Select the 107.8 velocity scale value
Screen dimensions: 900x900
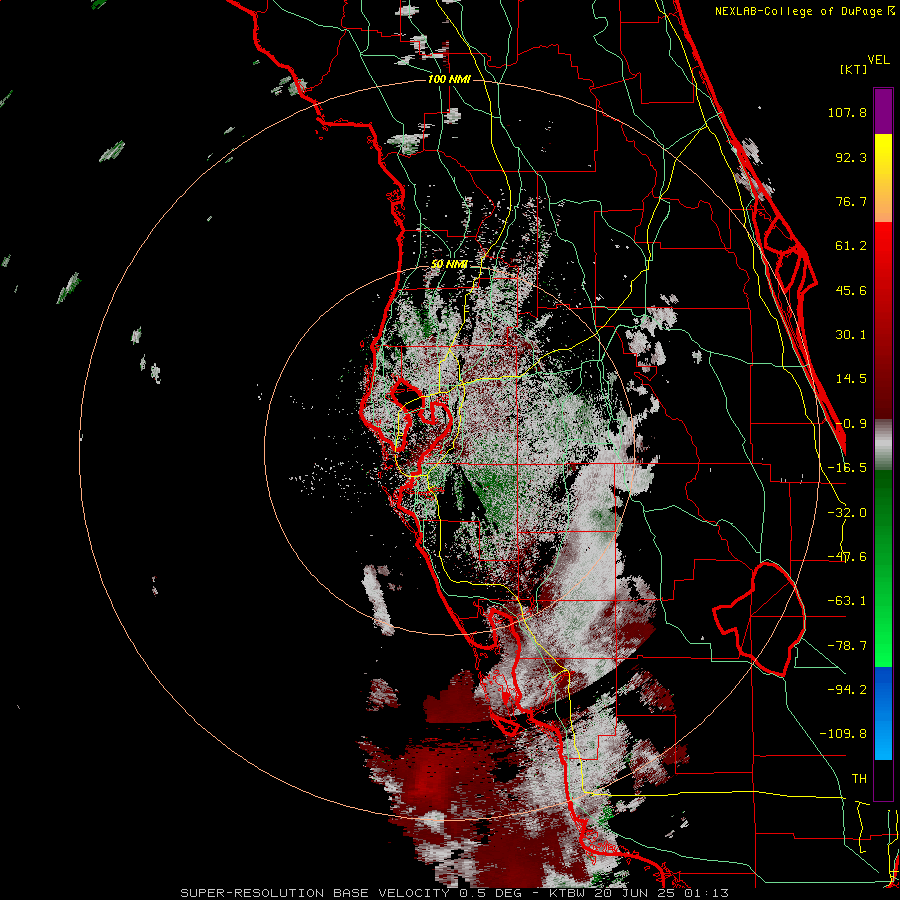(847, 112)
